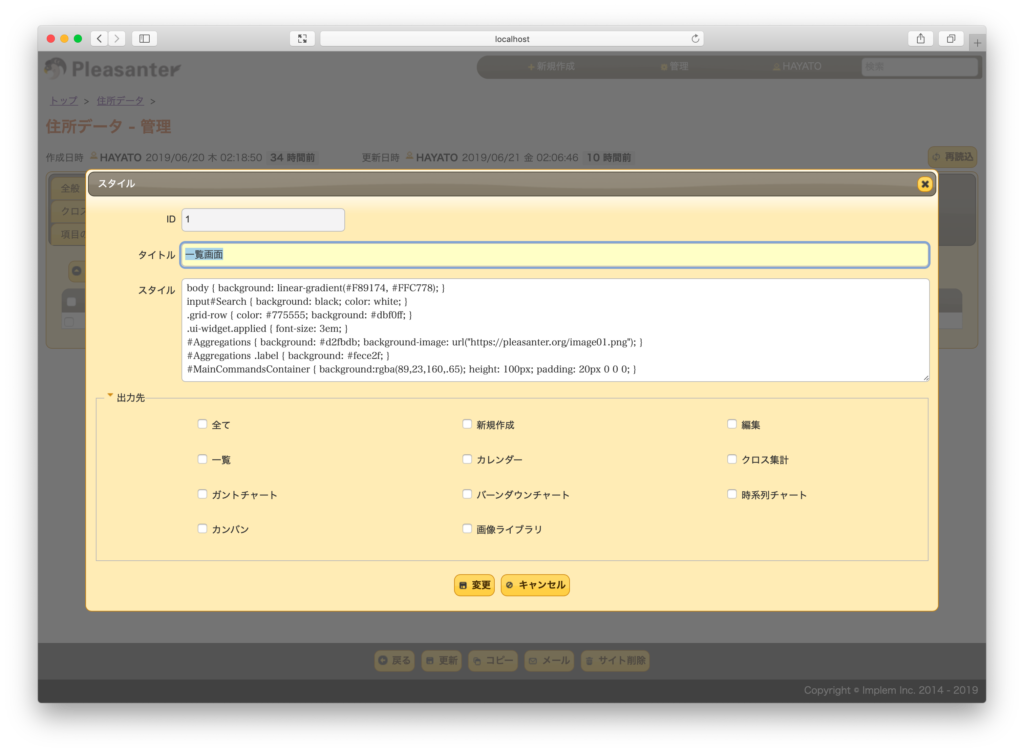Toggle the 時系列チャート checkbox

click(732, 494)
